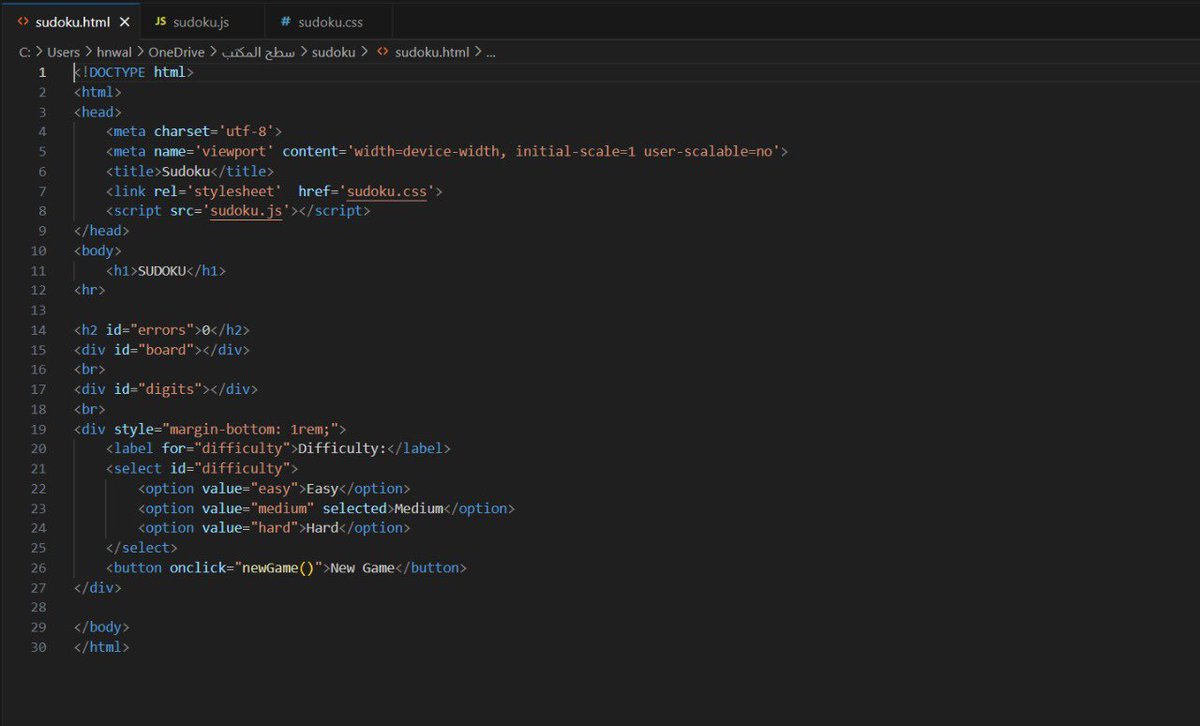Click 'SUDOKU' heading text inside h1

[162, 270]
